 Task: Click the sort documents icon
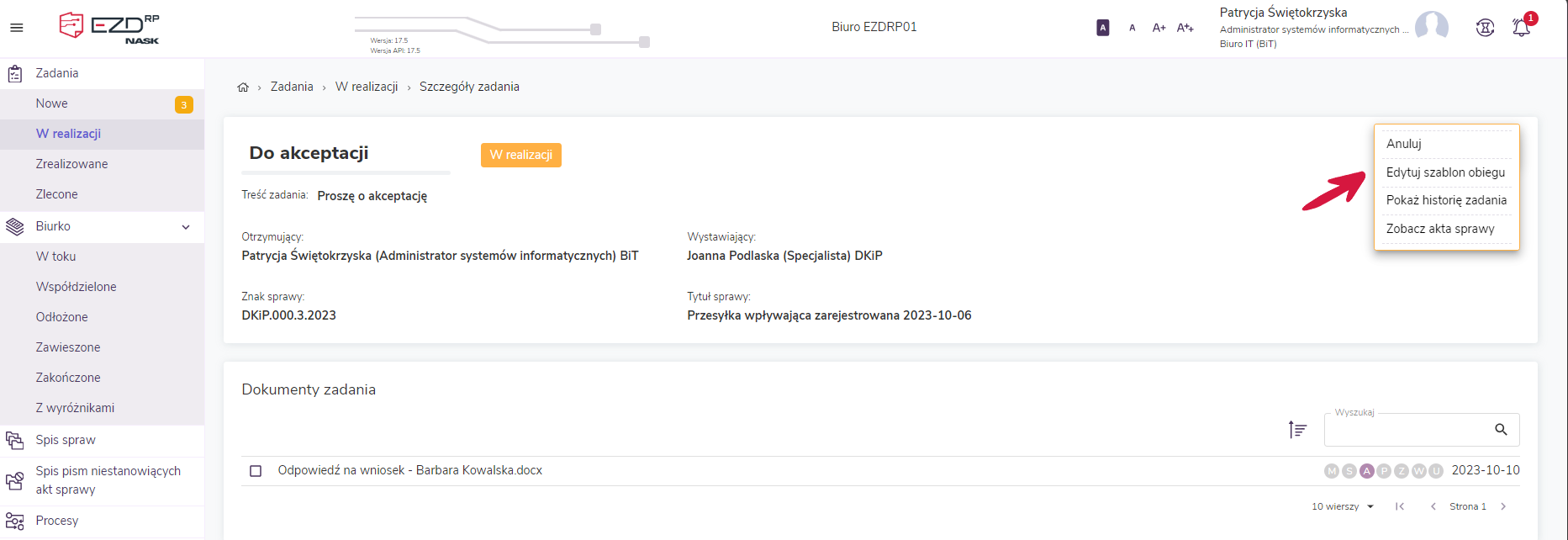1297,430
